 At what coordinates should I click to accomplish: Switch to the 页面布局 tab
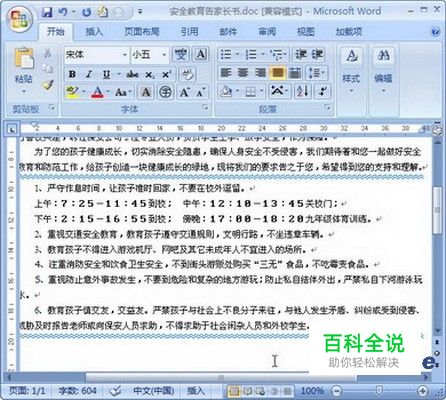point(142,32)
